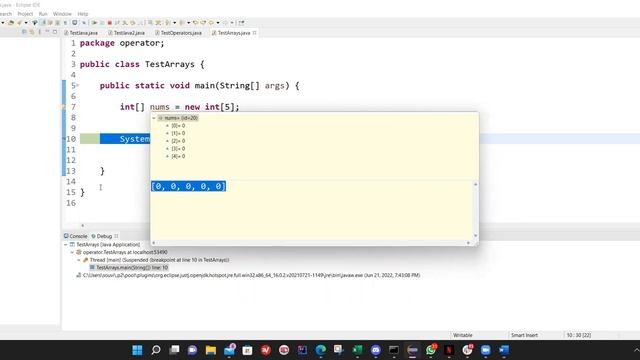Switch to TestJava.java editor tab

point(81,33)
